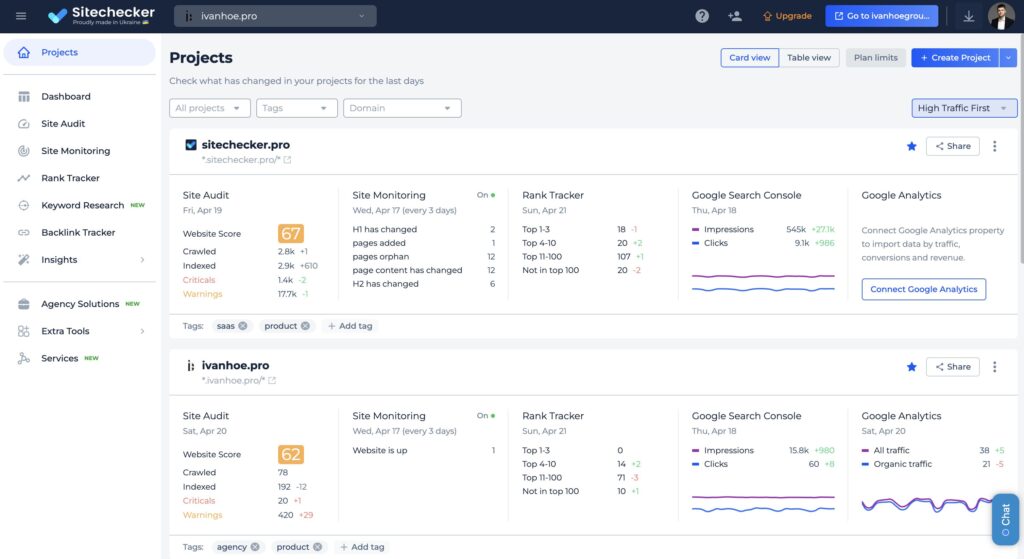Click the Backlink Tracker link icon
Viewport: 1024px width, 559px height.
tap(24, 232)
